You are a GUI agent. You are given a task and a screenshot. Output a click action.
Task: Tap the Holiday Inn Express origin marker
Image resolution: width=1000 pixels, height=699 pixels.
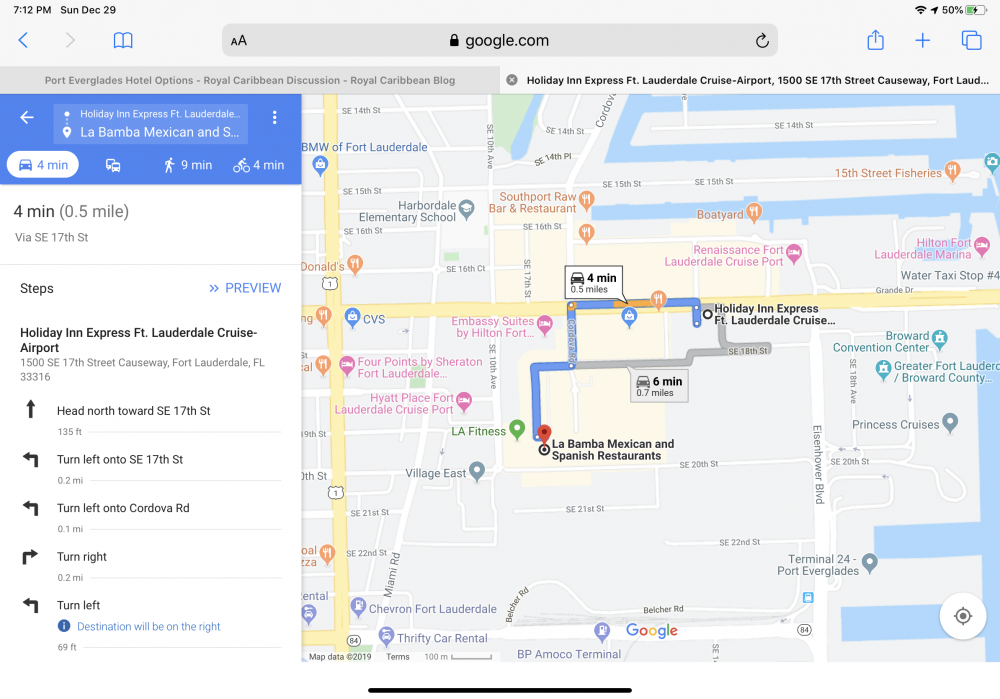(707, 314)
